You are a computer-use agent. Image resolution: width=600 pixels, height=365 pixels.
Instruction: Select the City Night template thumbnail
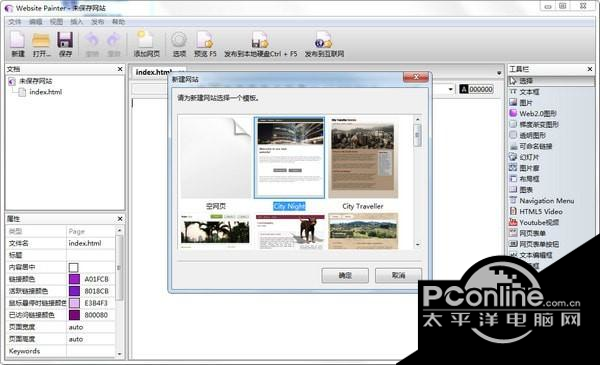click(289, 158)
